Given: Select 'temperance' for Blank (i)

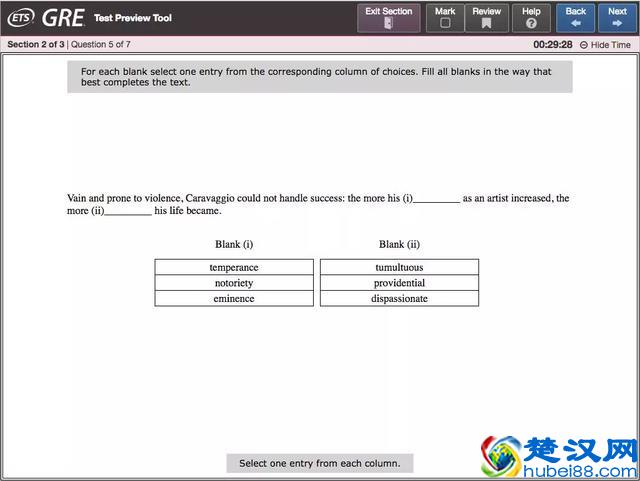Looking at the screenshot, I should [234, 267].
